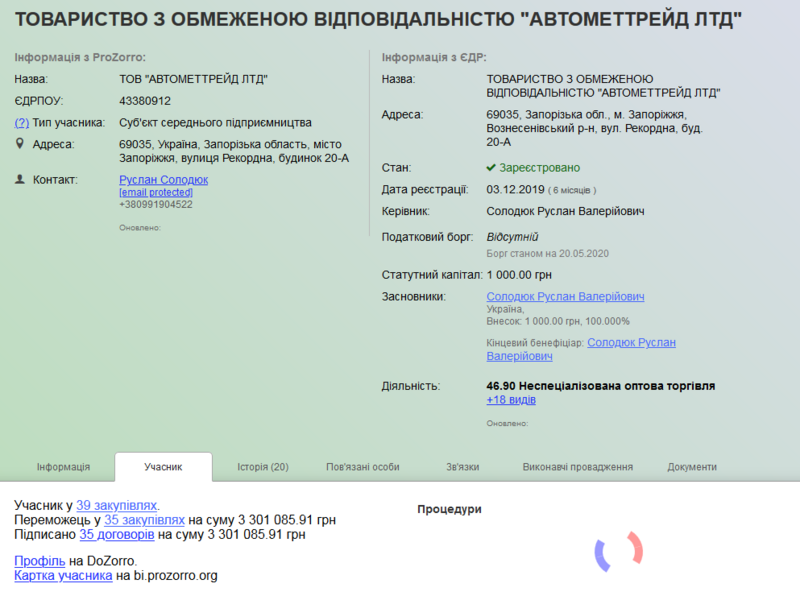Open founder Солодюк Руслан Валерійович link
The image size is (800, 596).
(x=565, y=297)
